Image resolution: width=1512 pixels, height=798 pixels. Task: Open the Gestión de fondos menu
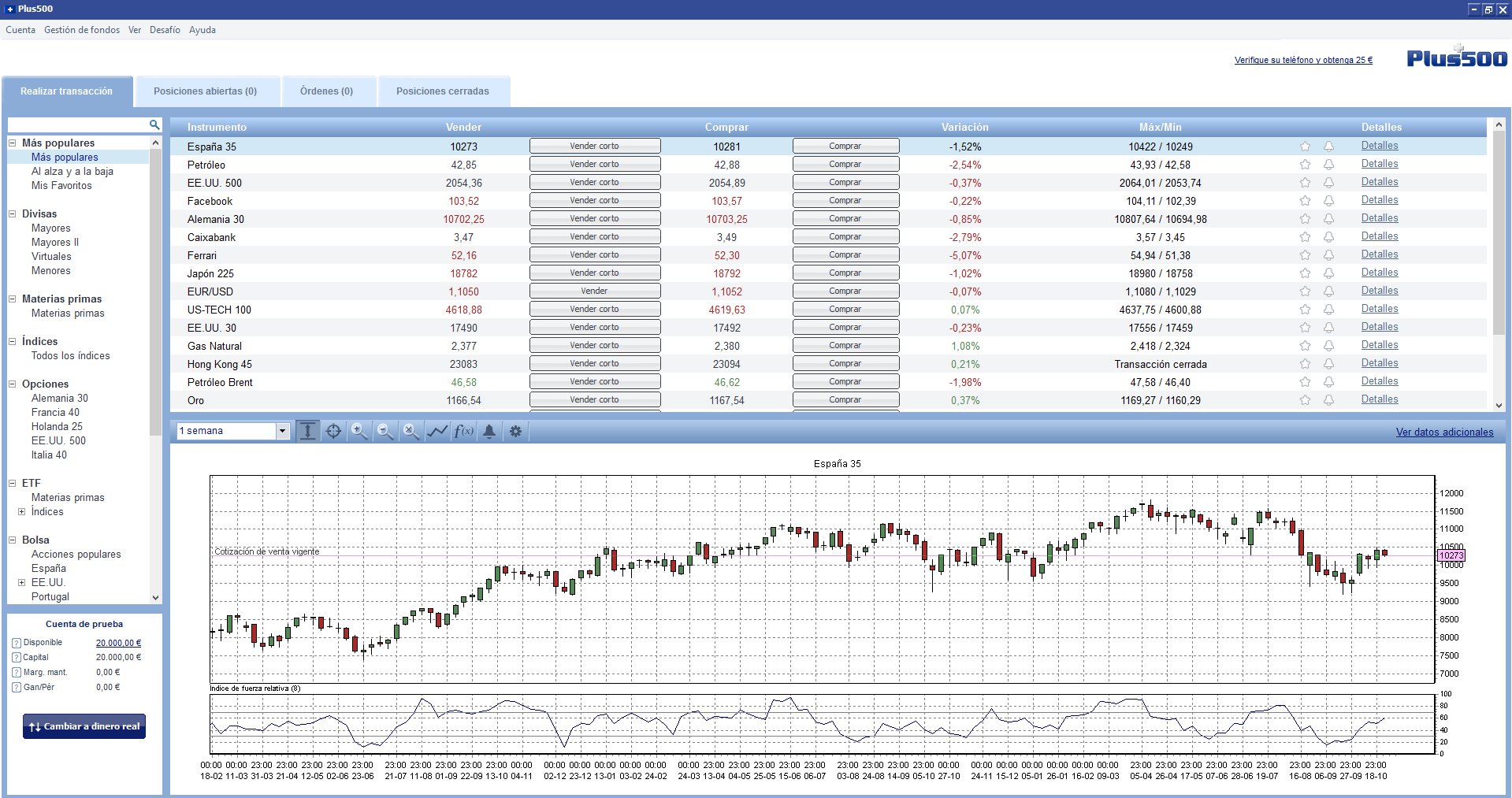click(82, 30)
